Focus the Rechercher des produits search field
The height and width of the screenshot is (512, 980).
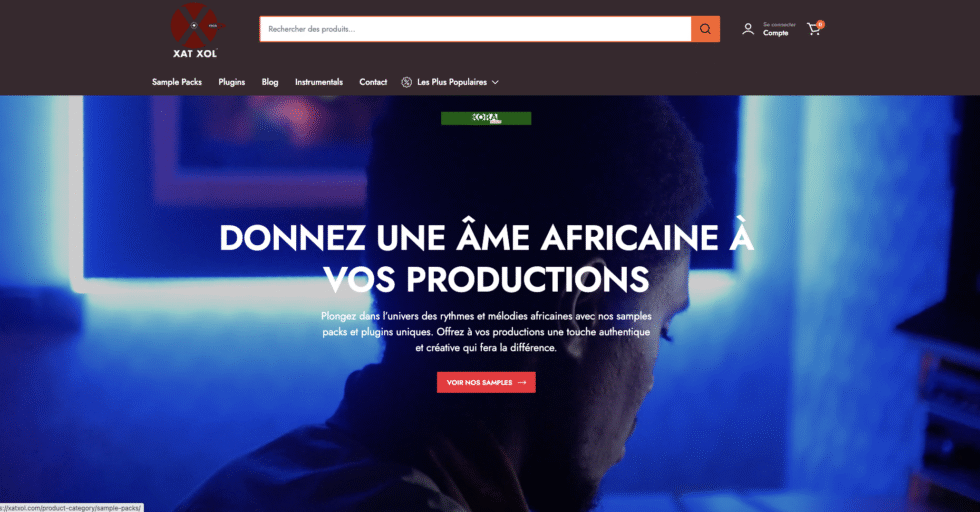click(476, 29)
